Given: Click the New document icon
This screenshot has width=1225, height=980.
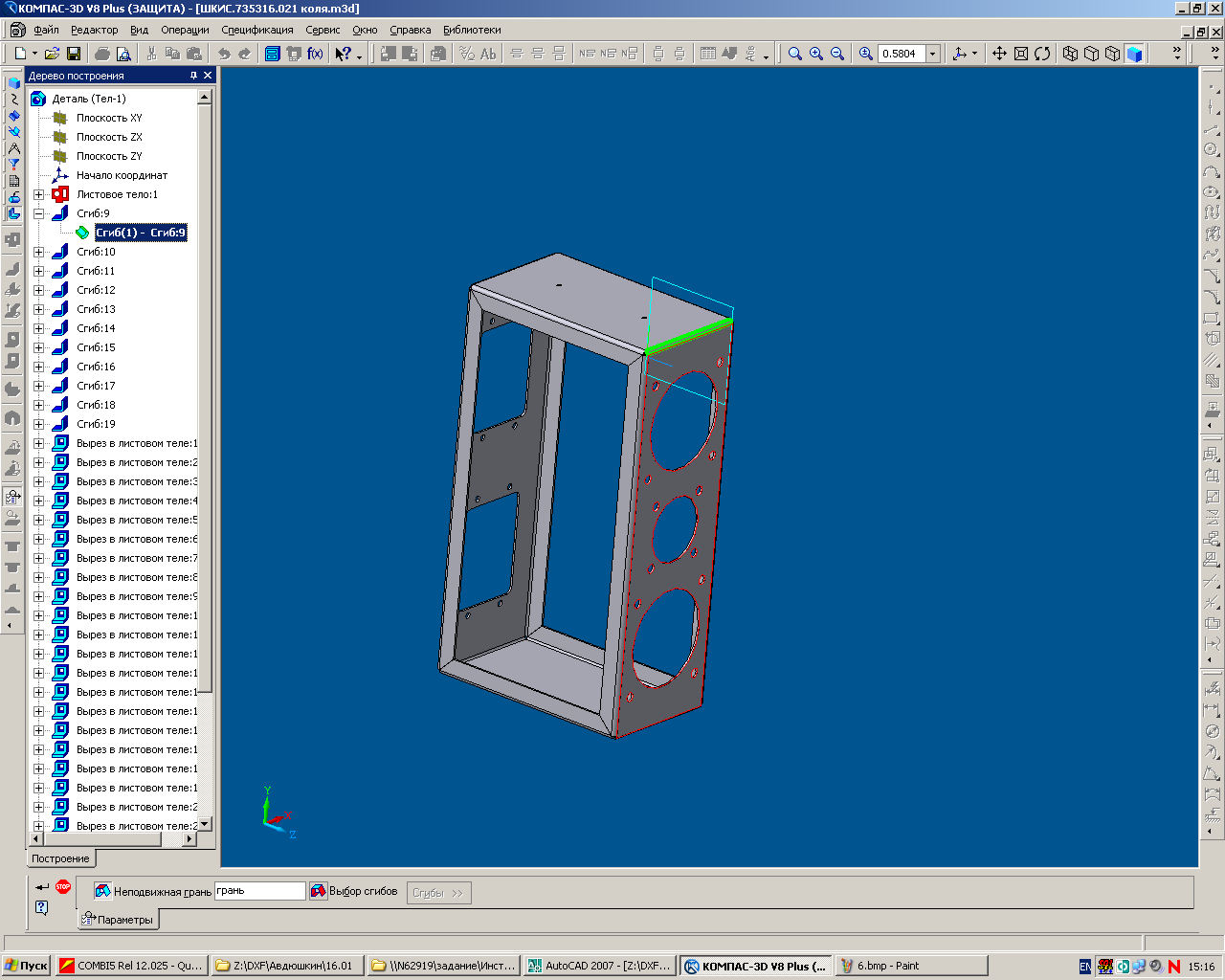Looking at the screenshot, I should point(19,54).
